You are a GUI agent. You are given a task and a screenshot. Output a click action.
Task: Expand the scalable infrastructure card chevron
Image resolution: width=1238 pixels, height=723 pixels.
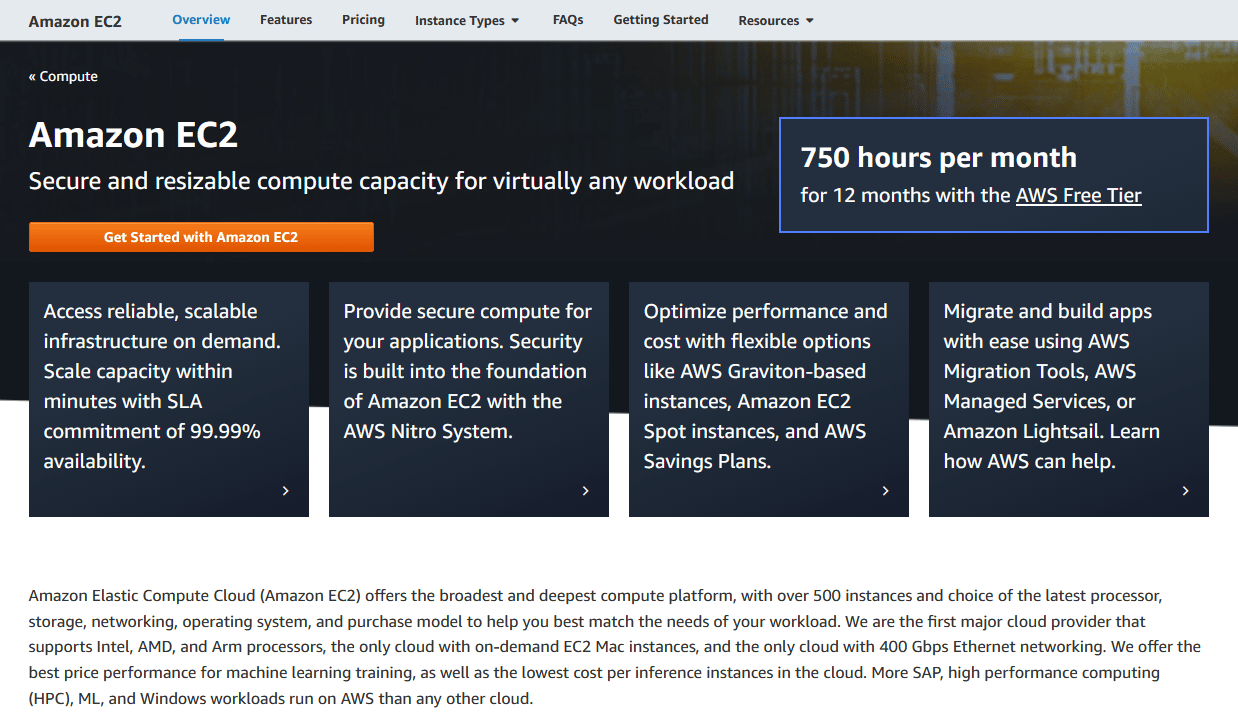pos(285,490)
